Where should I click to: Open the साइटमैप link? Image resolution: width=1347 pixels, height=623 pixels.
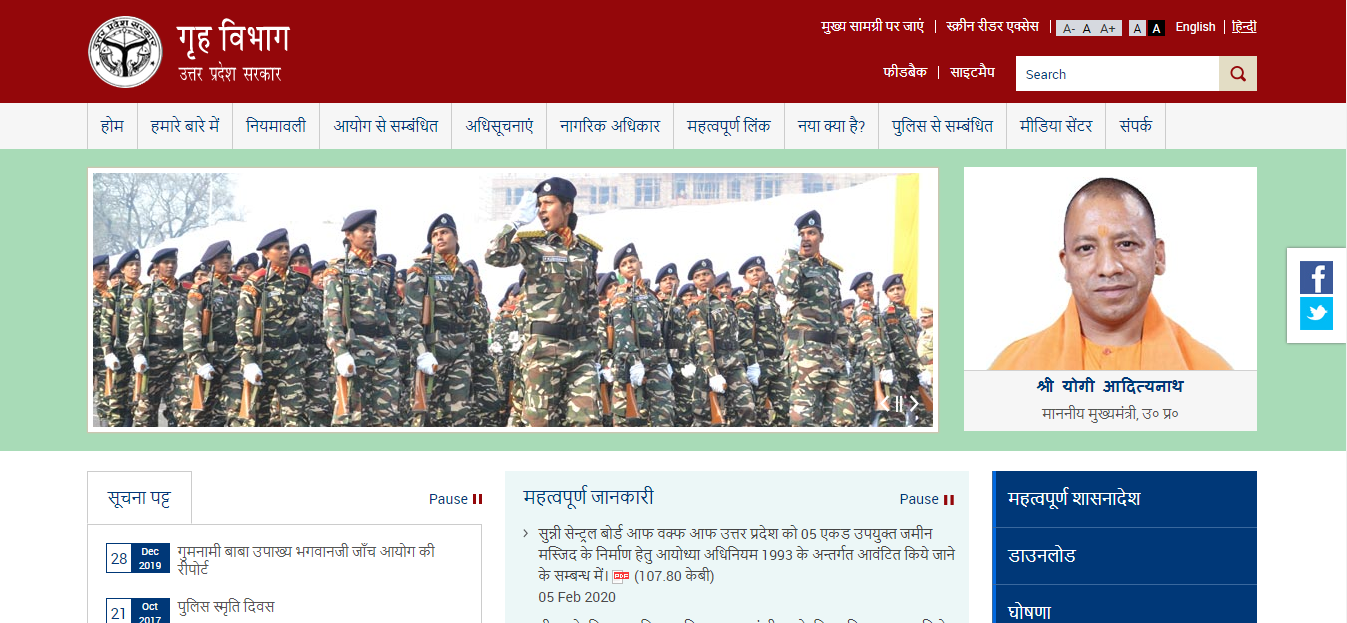coord(972,72)
